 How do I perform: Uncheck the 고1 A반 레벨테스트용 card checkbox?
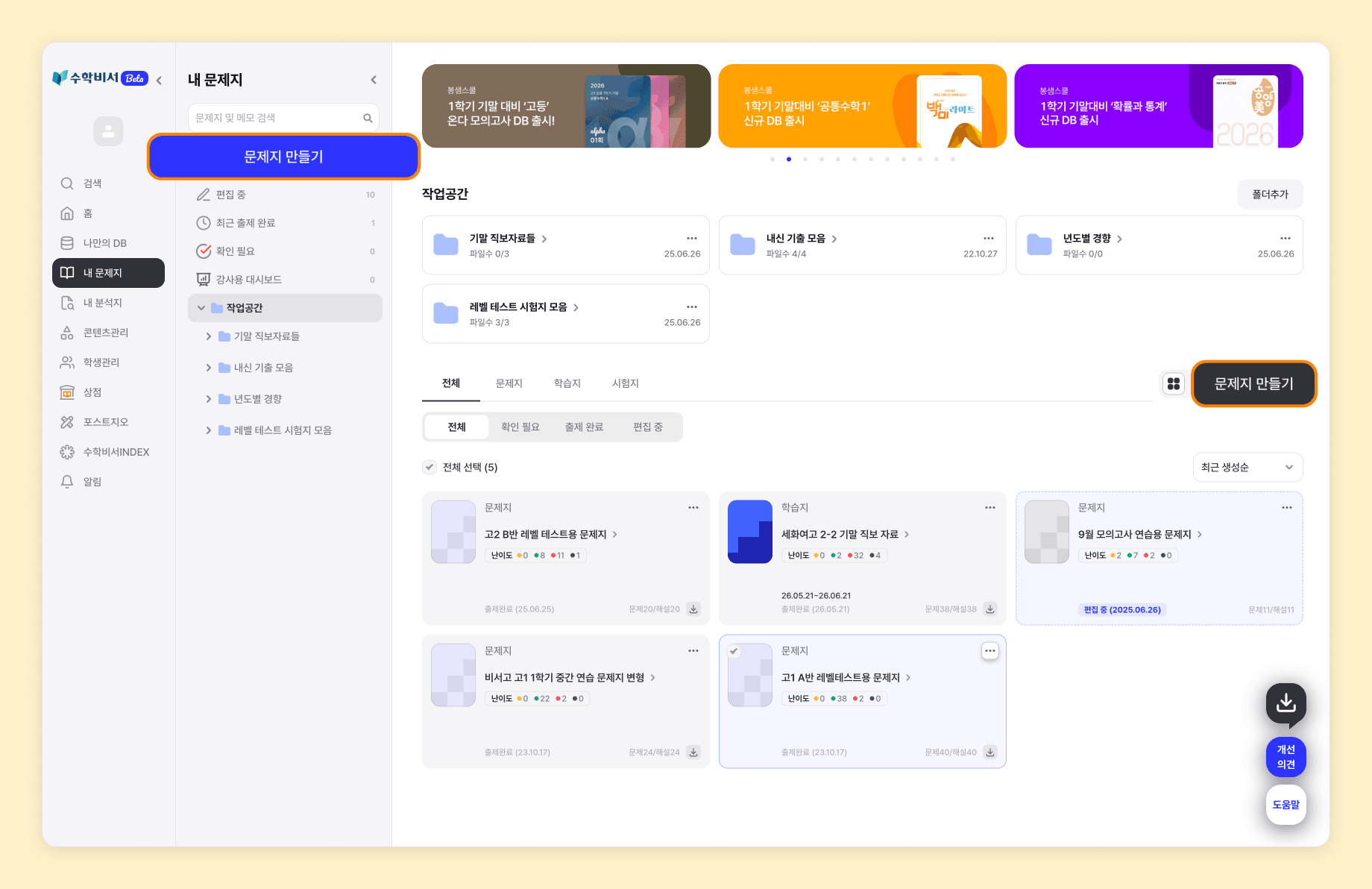[734, 651]
